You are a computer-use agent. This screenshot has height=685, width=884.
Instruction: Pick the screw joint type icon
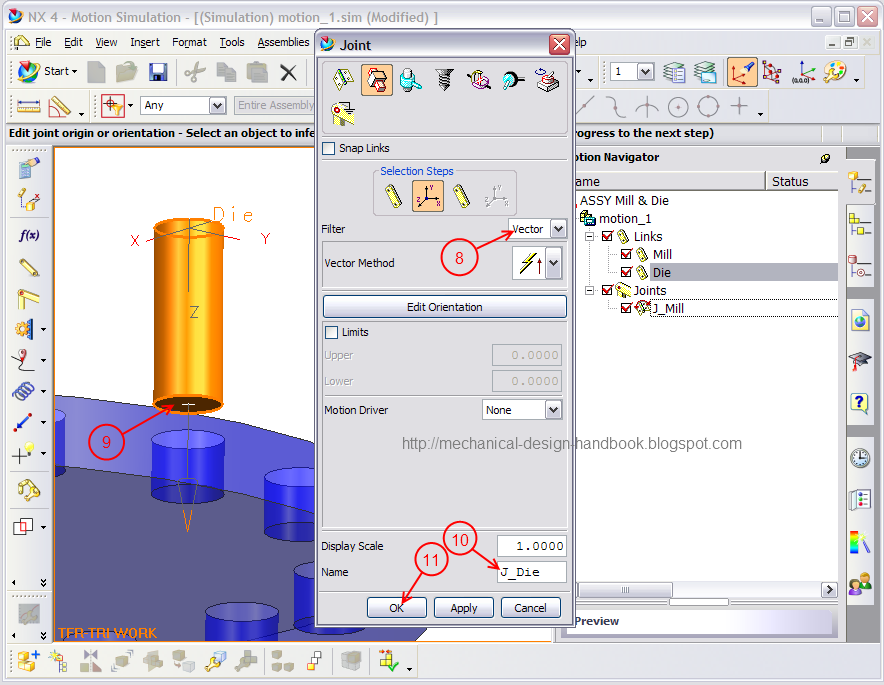(445, 81)
